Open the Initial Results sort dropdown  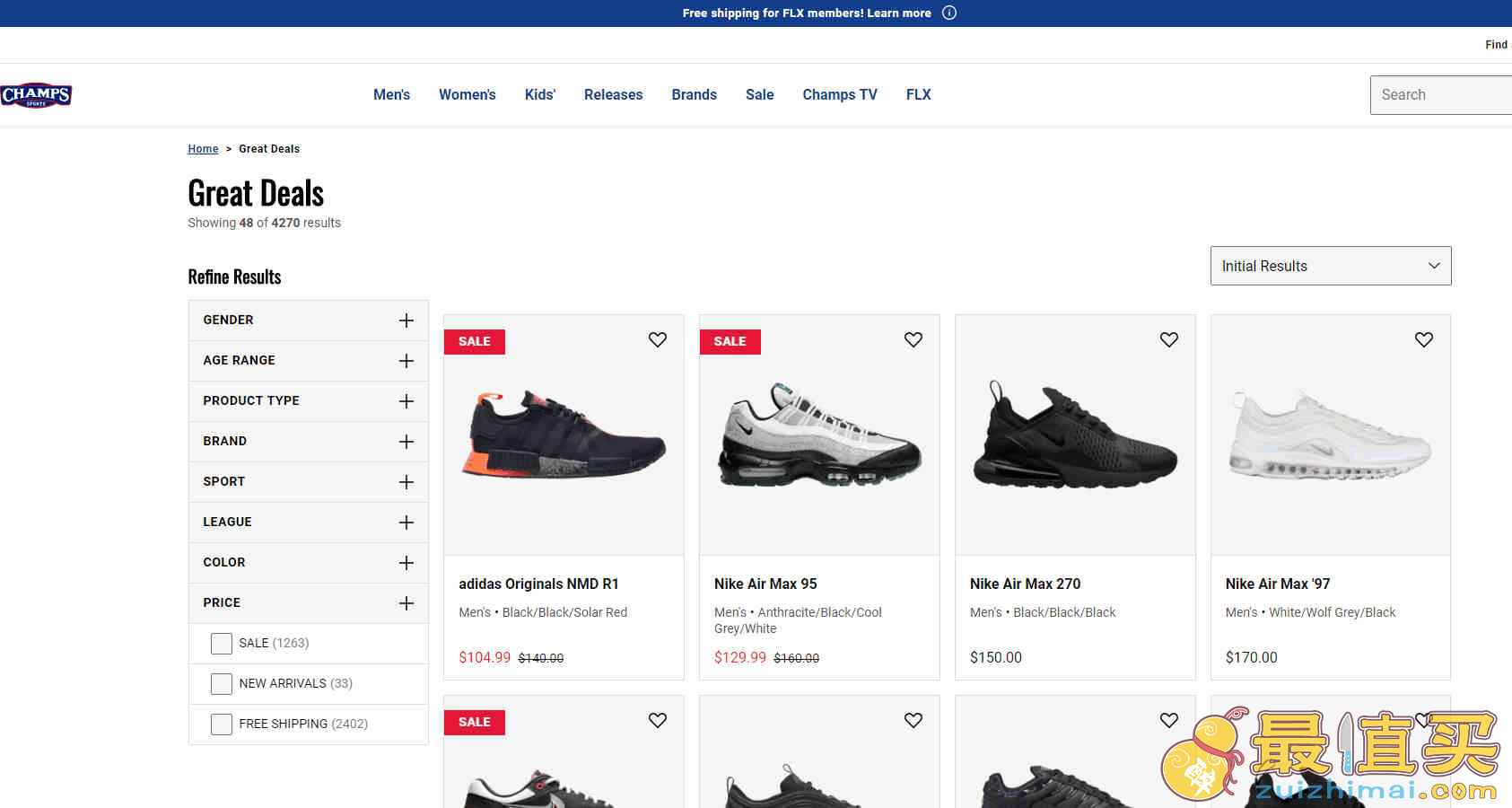pyautogui.click(x=1331, y=266)
